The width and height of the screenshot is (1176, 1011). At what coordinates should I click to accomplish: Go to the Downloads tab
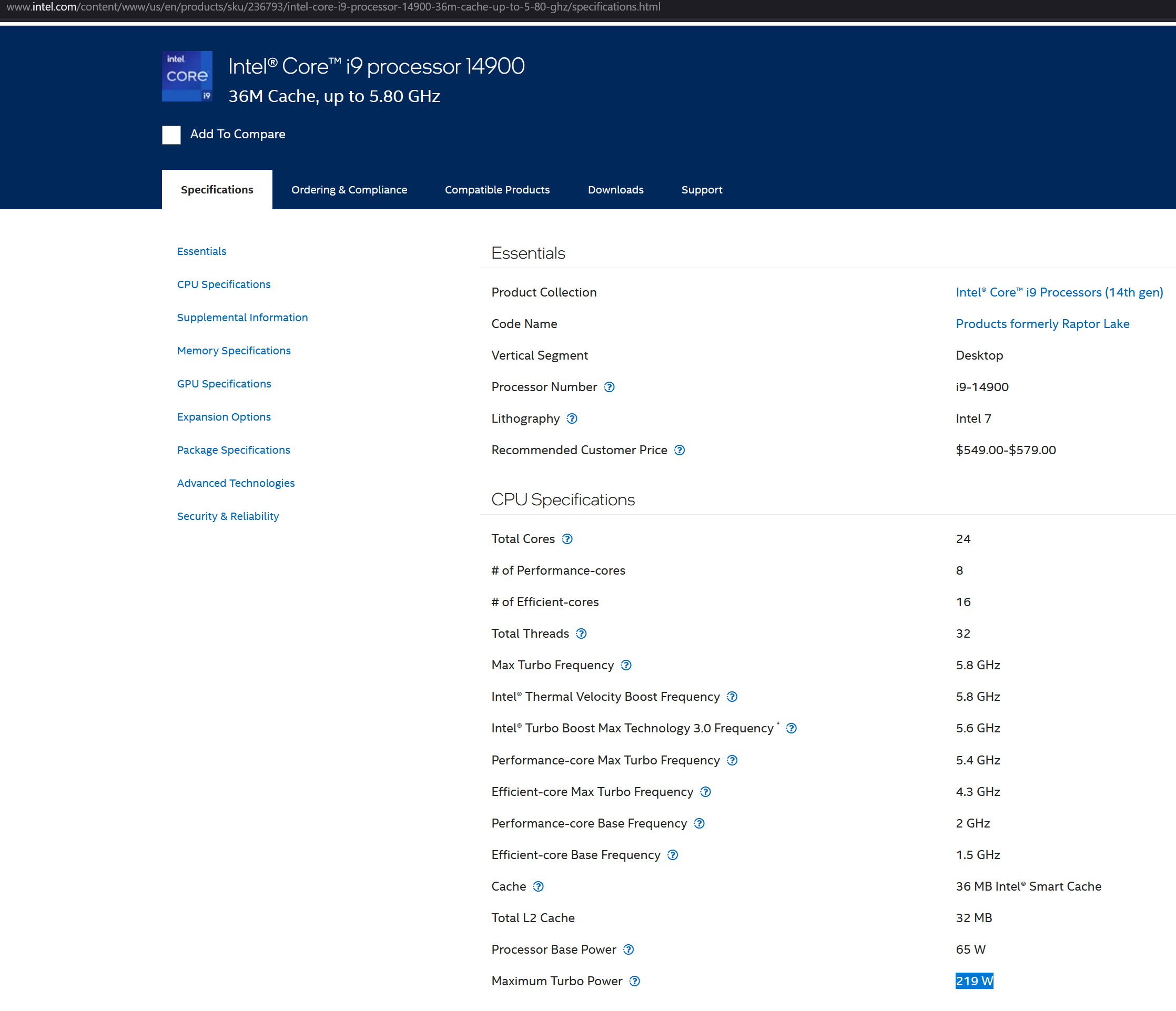[616, 190]
